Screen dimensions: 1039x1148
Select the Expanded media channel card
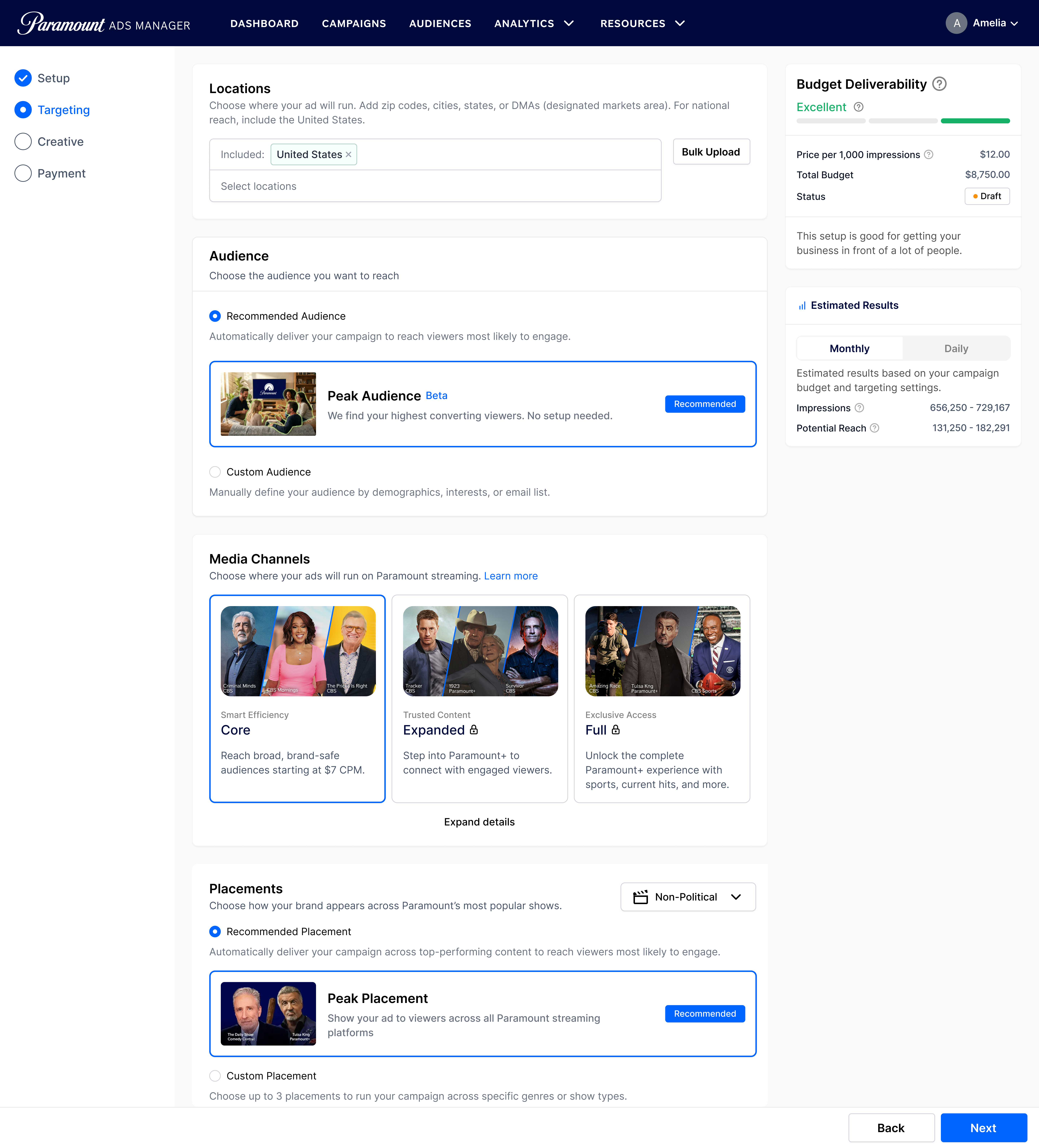coord(479,699)
